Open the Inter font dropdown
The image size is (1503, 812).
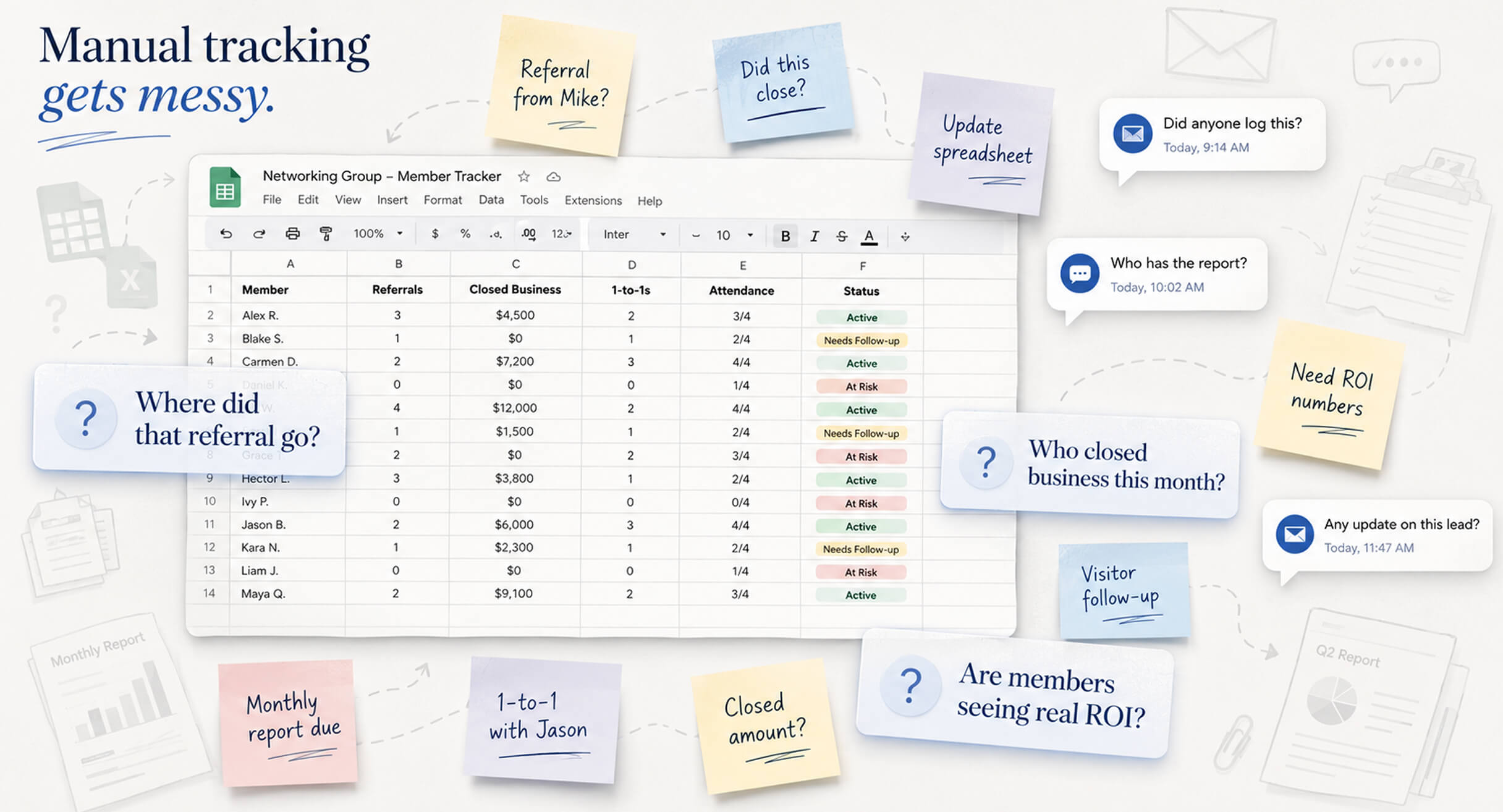point(635,234)
